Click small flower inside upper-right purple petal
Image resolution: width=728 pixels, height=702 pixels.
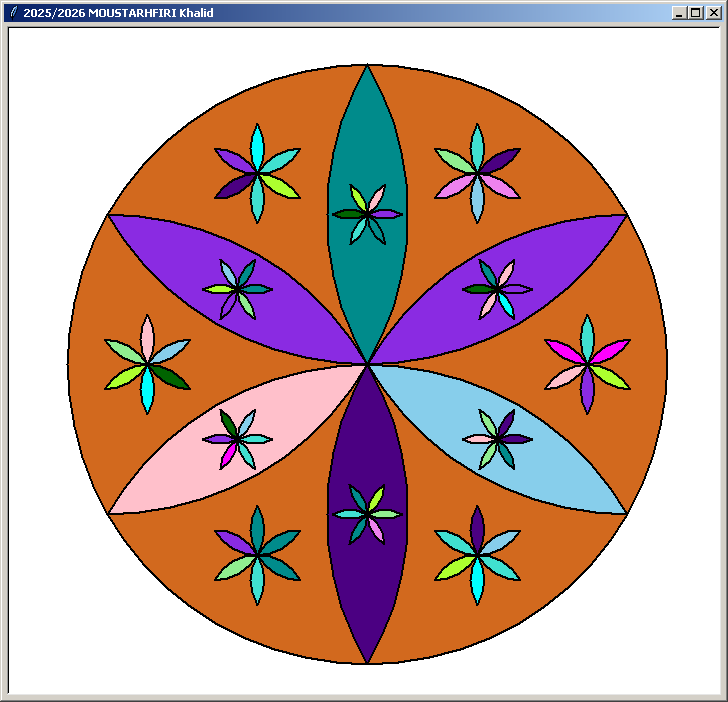point(497,289)
